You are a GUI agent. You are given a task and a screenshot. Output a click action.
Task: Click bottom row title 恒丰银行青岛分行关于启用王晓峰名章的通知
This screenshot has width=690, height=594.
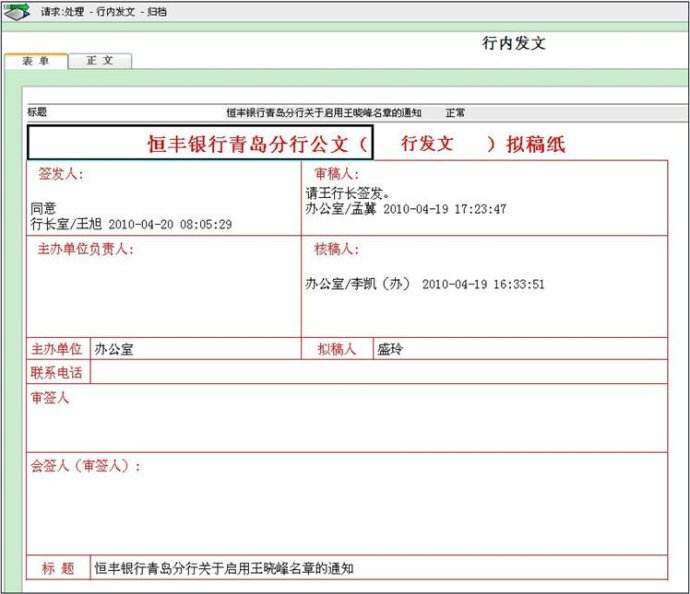[224, 568]
